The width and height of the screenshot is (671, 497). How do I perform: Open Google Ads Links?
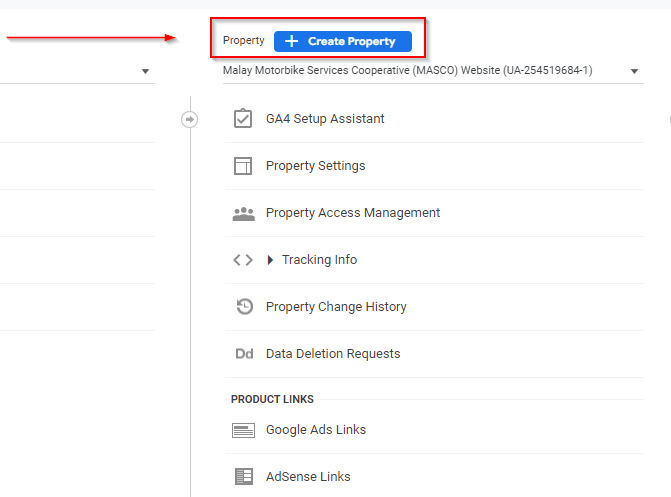[x=316, y=430]
